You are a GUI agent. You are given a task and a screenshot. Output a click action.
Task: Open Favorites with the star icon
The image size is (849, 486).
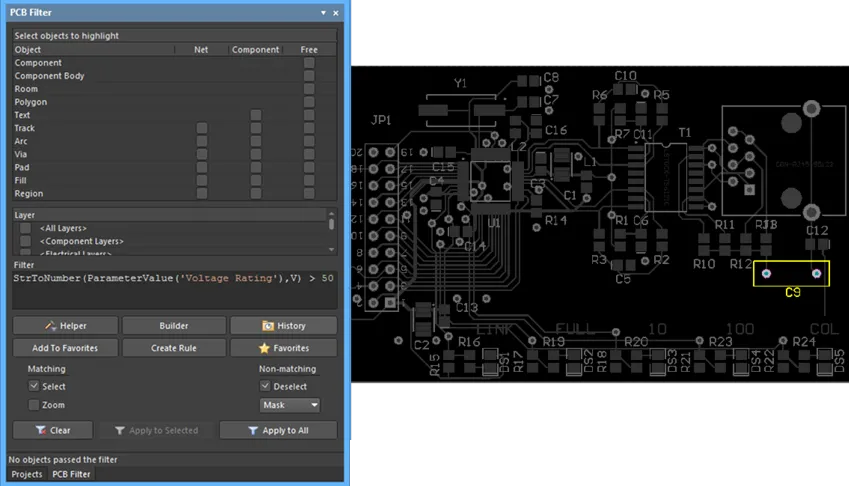tap(283, 348)
